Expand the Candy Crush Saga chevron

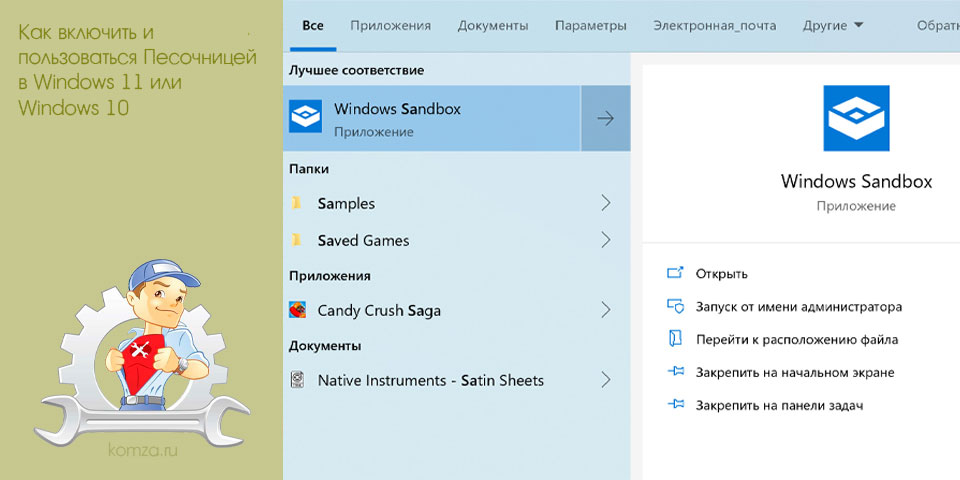[x=606, y=310]
